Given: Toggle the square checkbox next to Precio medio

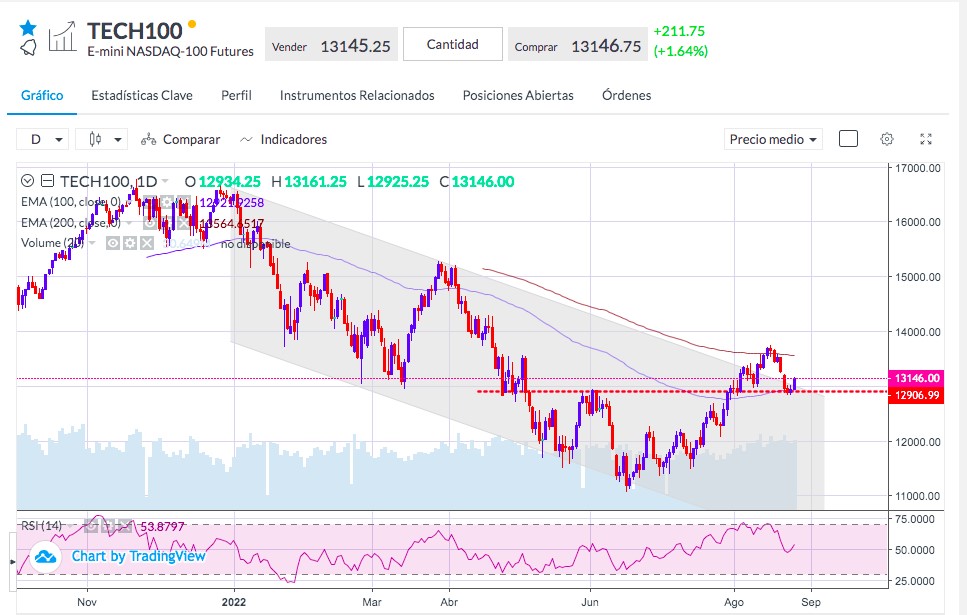Looking at the screenshot, I should point(848,139).
